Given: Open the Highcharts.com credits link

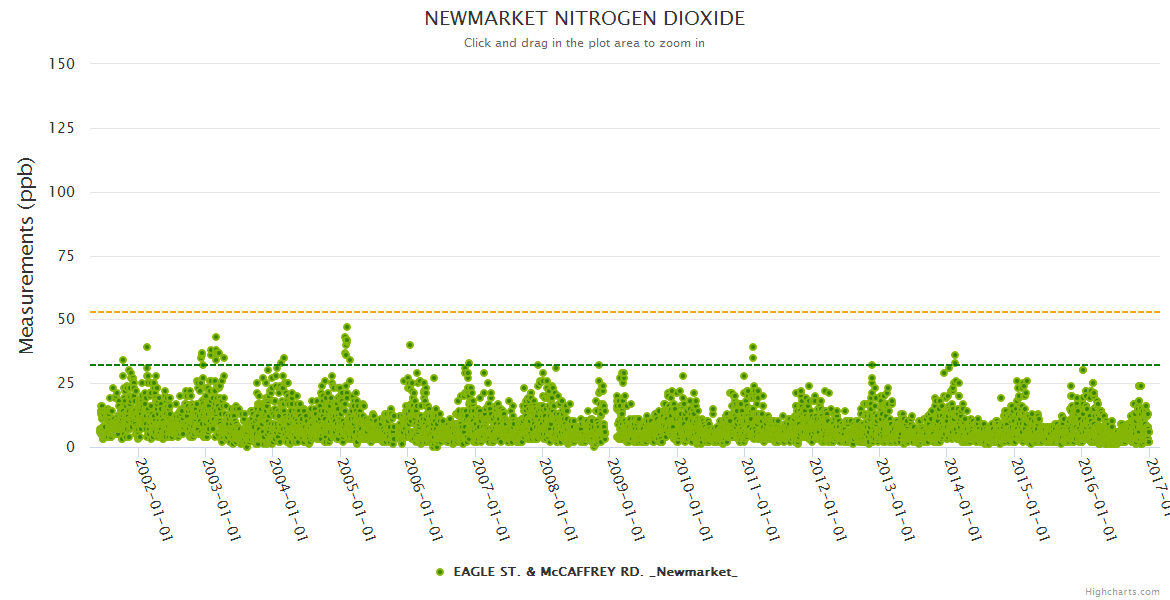Looking at the screenshot, I should tap(1122, 592).
